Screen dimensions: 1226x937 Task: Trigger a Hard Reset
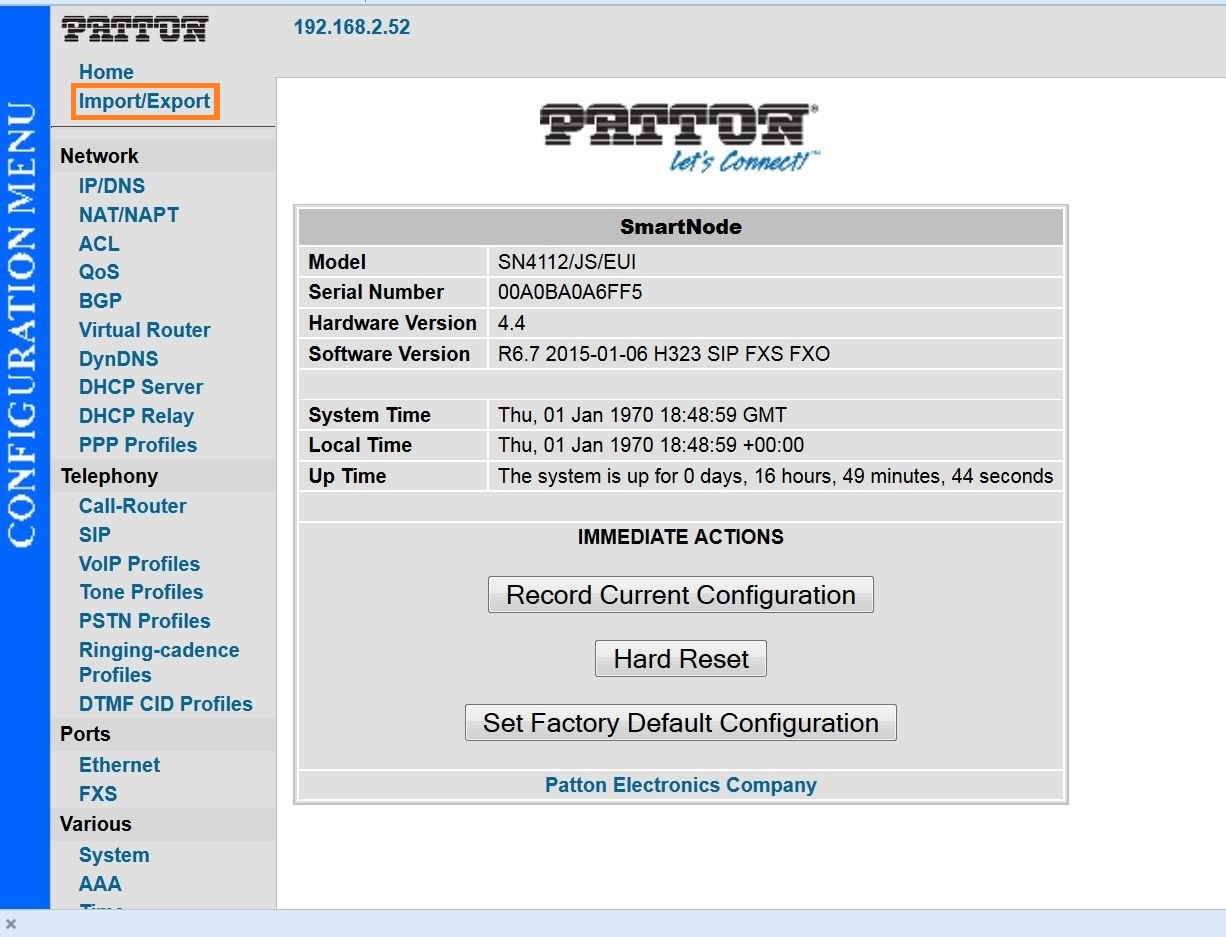pyautogui.click(x=680, y=658)
